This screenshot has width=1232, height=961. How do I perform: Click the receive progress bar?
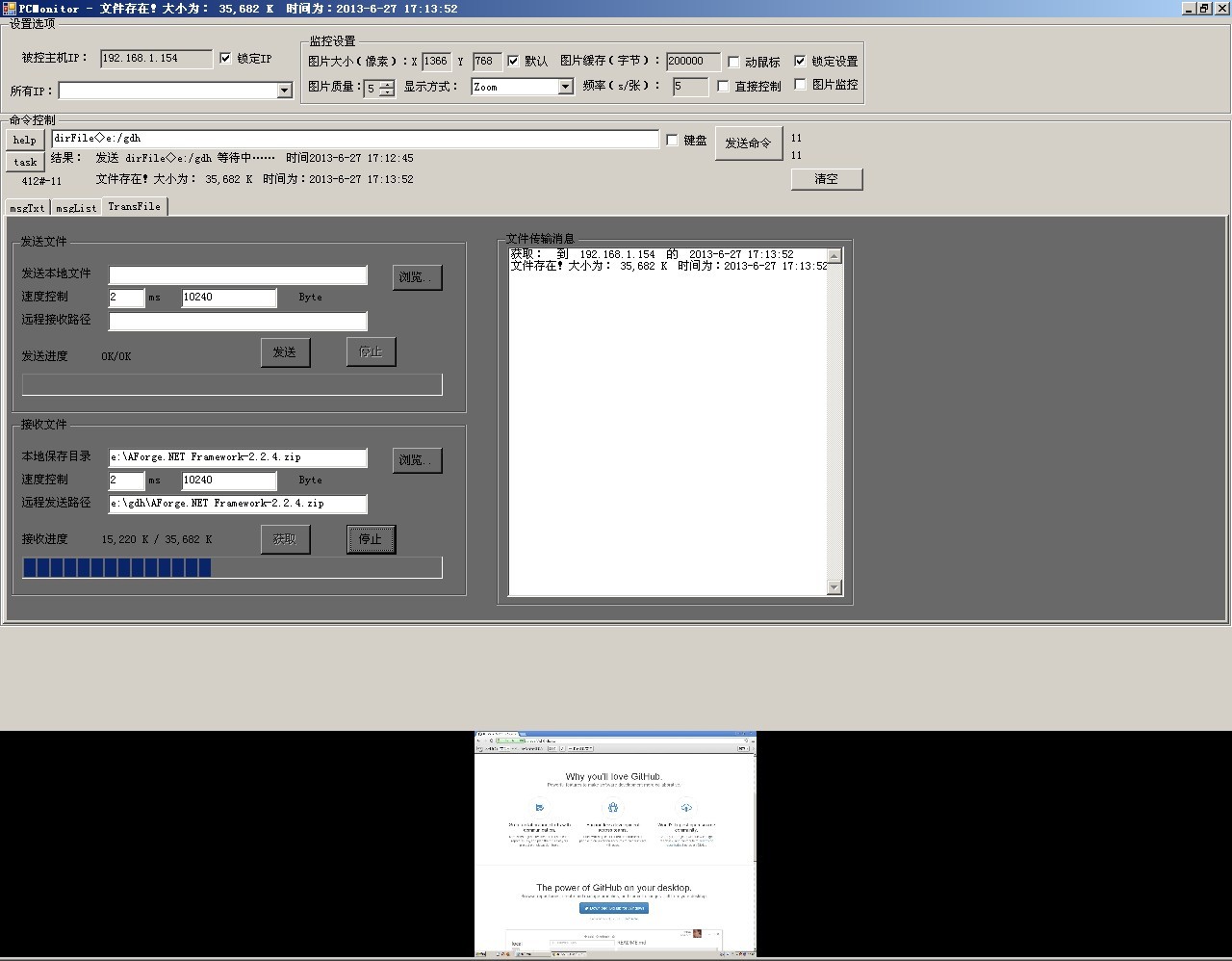click(232, 568)
